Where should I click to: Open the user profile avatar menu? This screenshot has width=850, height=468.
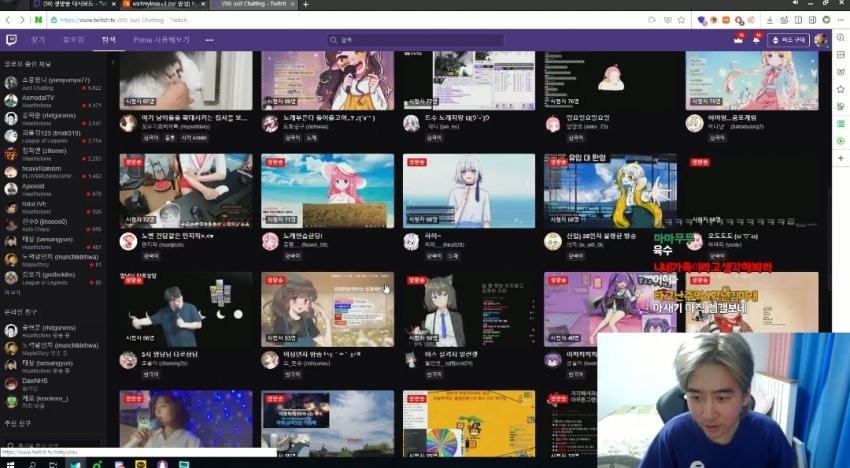821,40
